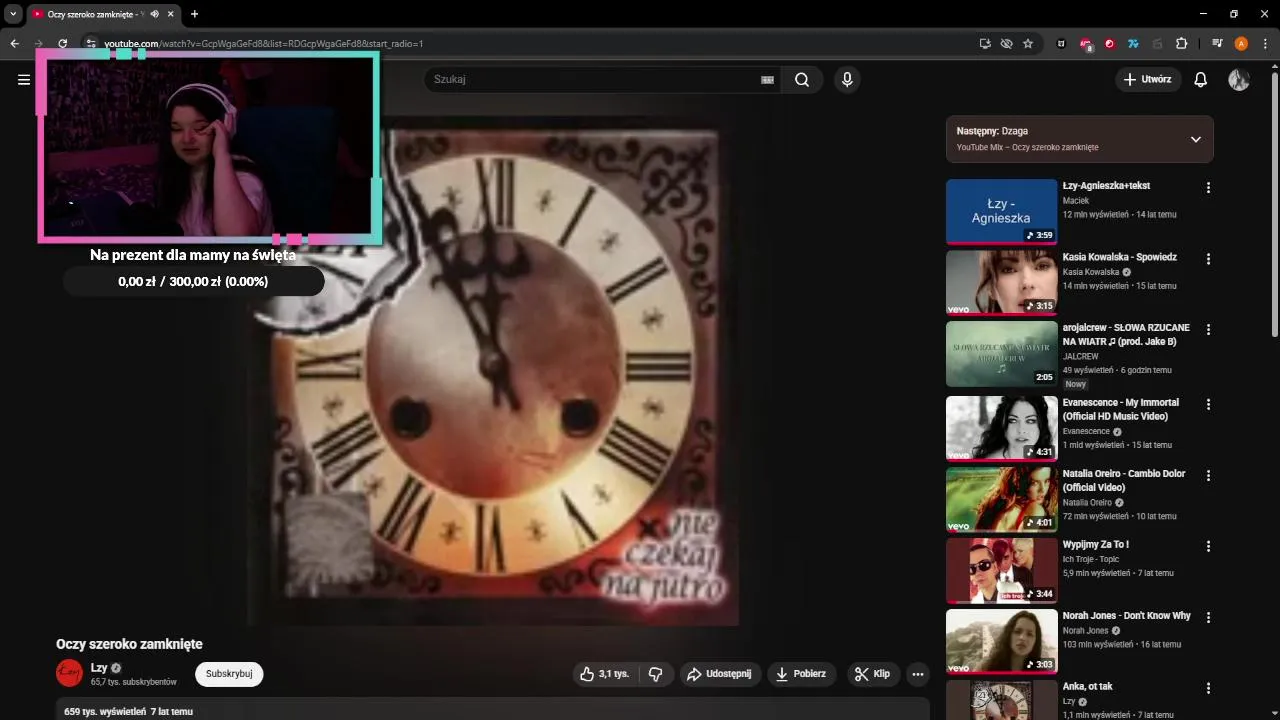Screen dimensions: 1280x720
Task: Dislike the video with thumbs down
Action: 656,674
